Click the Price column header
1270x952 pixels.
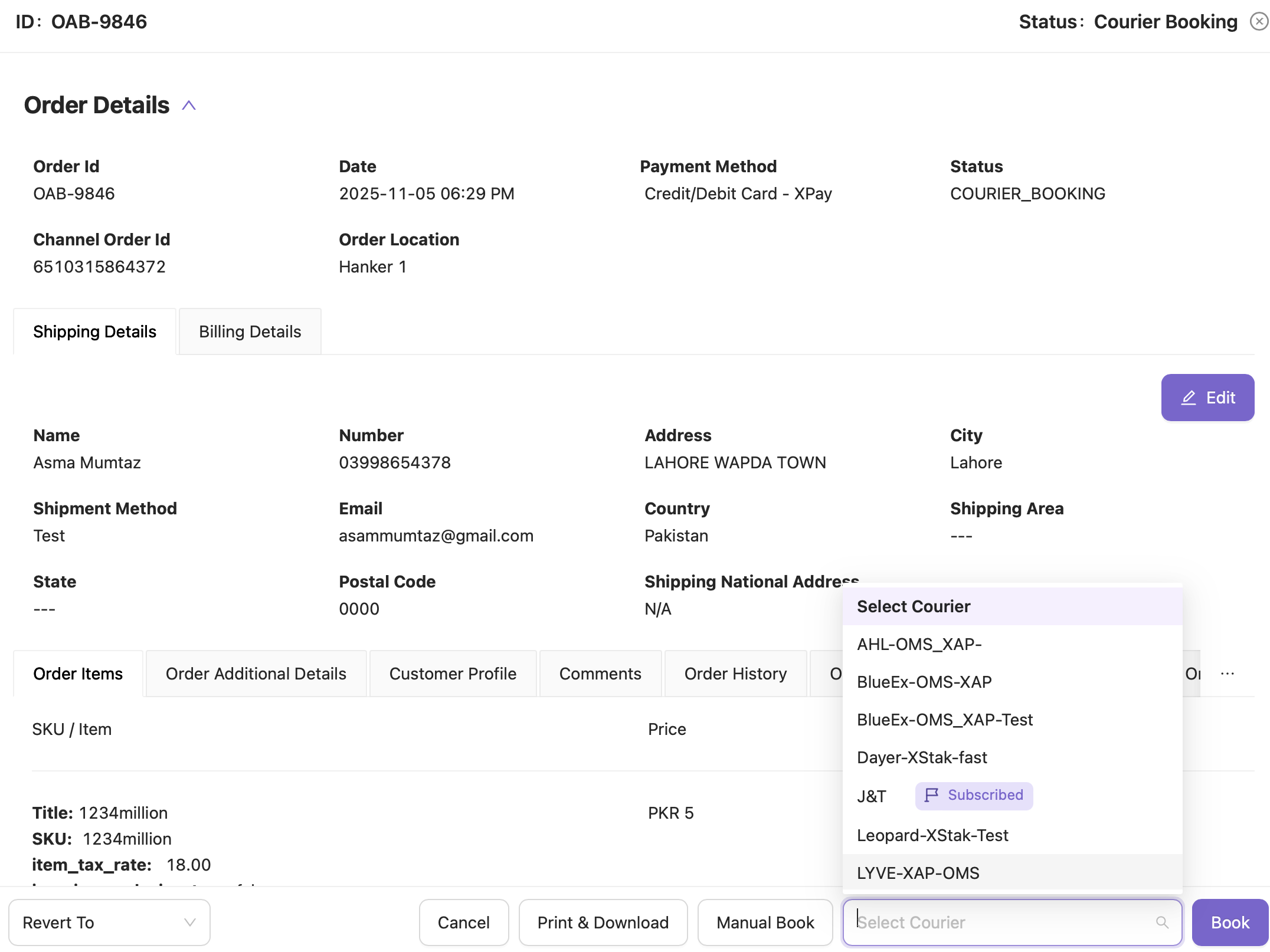pyautogui.click(x=667, y=729)
